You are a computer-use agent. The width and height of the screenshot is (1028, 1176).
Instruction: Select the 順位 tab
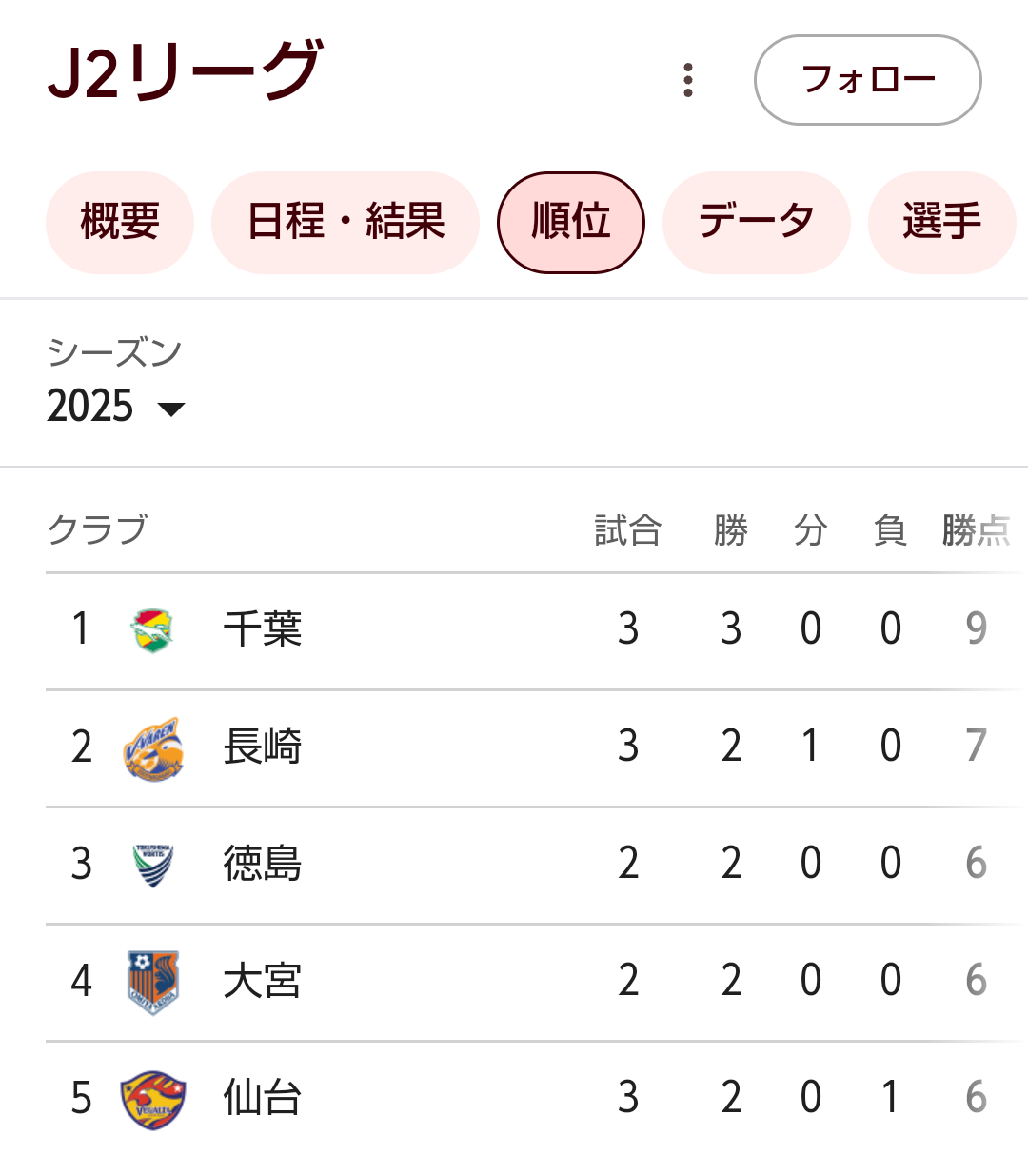pyautogui.click(x=571, y=222)
